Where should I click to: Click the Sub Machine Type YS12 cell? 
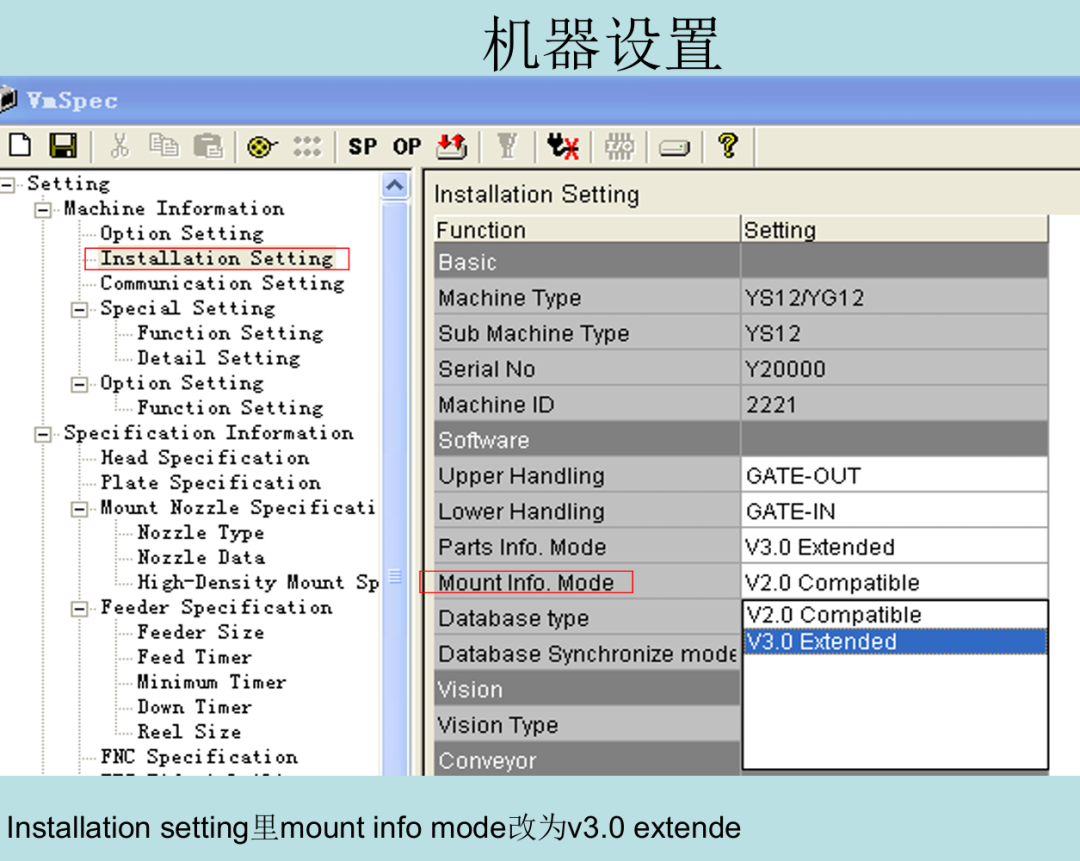(x=894, y=333)
